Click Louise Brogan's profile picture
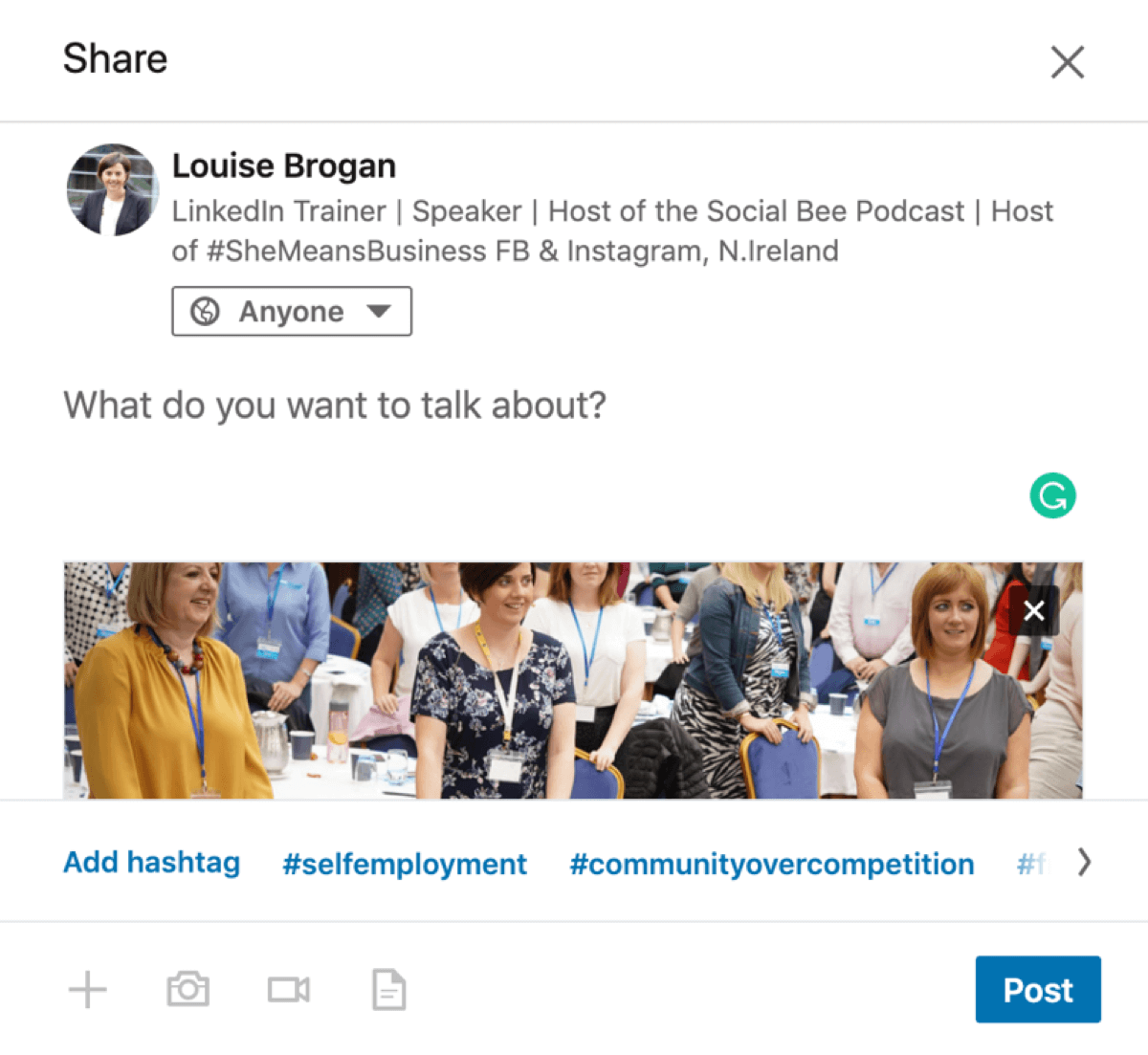1148x1055 pixels. (113, 189)
